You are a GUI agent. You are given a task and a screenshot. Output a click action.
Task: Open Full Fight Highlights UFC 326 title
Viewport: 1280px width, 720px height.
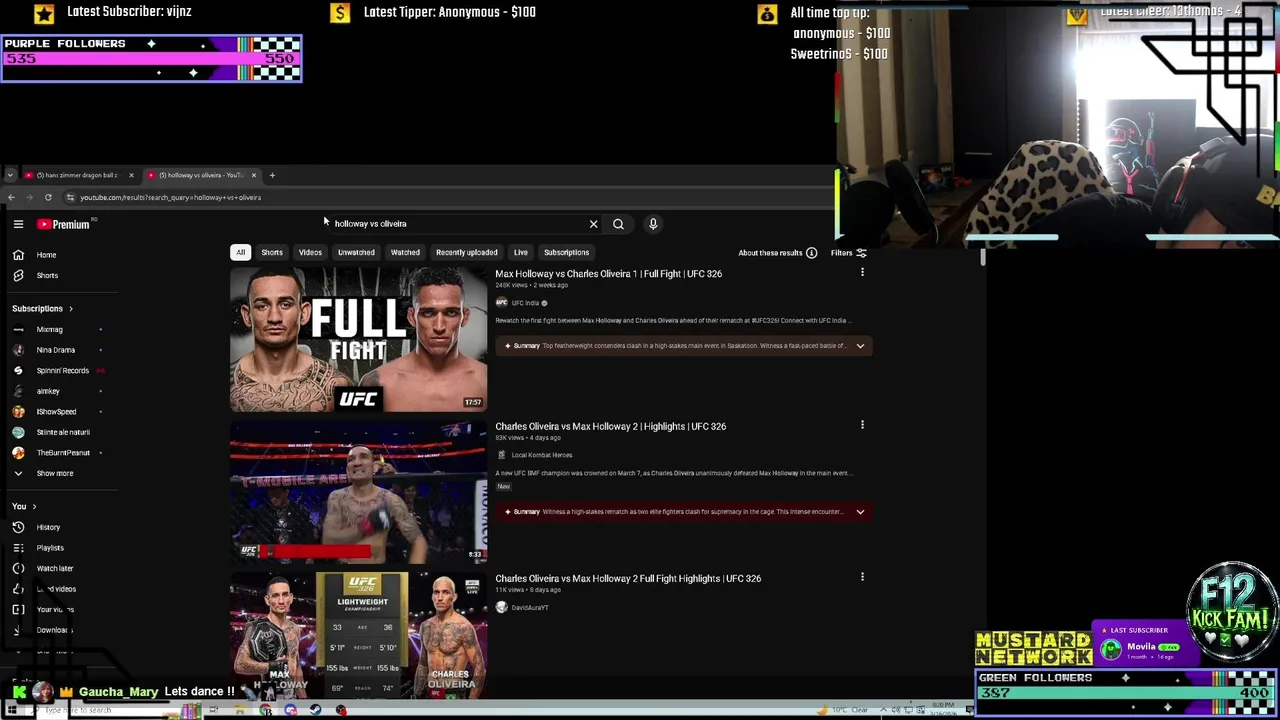[x=628, y=578]
